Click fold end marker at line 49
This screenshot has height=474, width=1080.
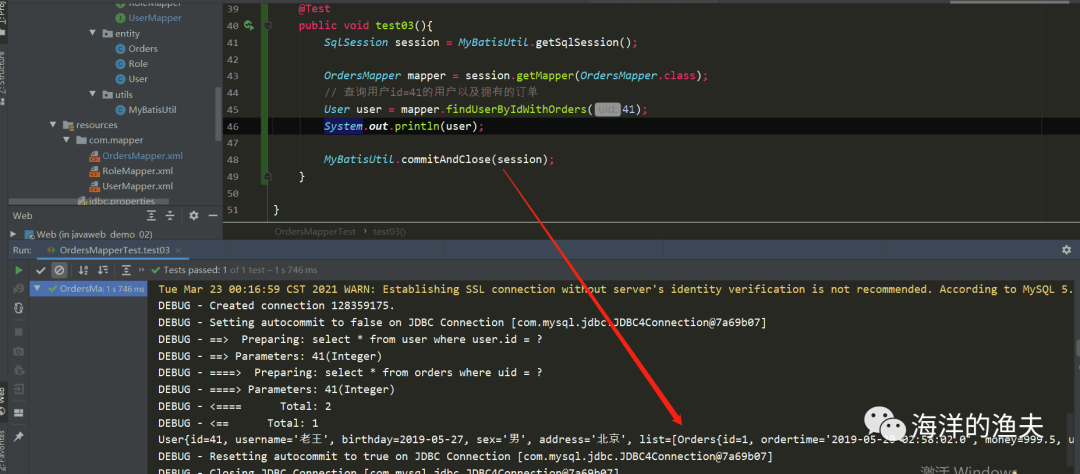point(267,178)
